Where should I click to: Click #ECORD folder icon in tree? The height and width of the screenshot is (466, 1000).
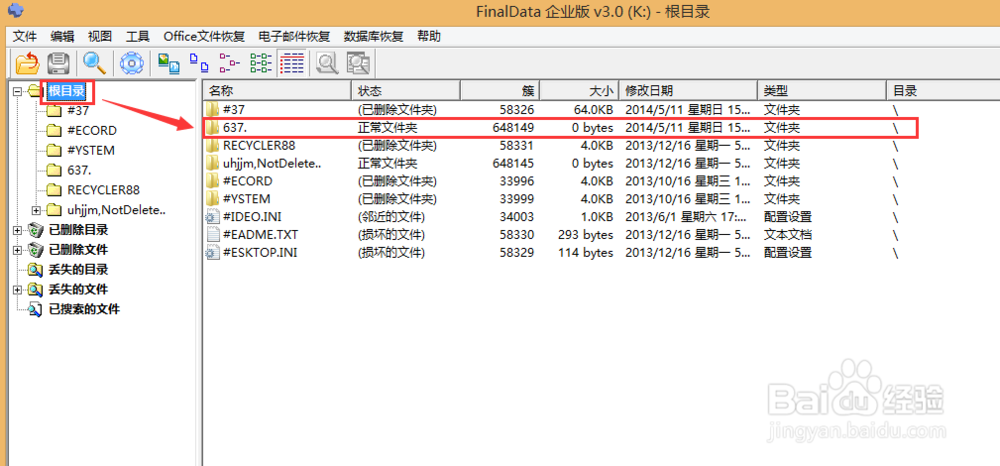[x=54, y=131]
